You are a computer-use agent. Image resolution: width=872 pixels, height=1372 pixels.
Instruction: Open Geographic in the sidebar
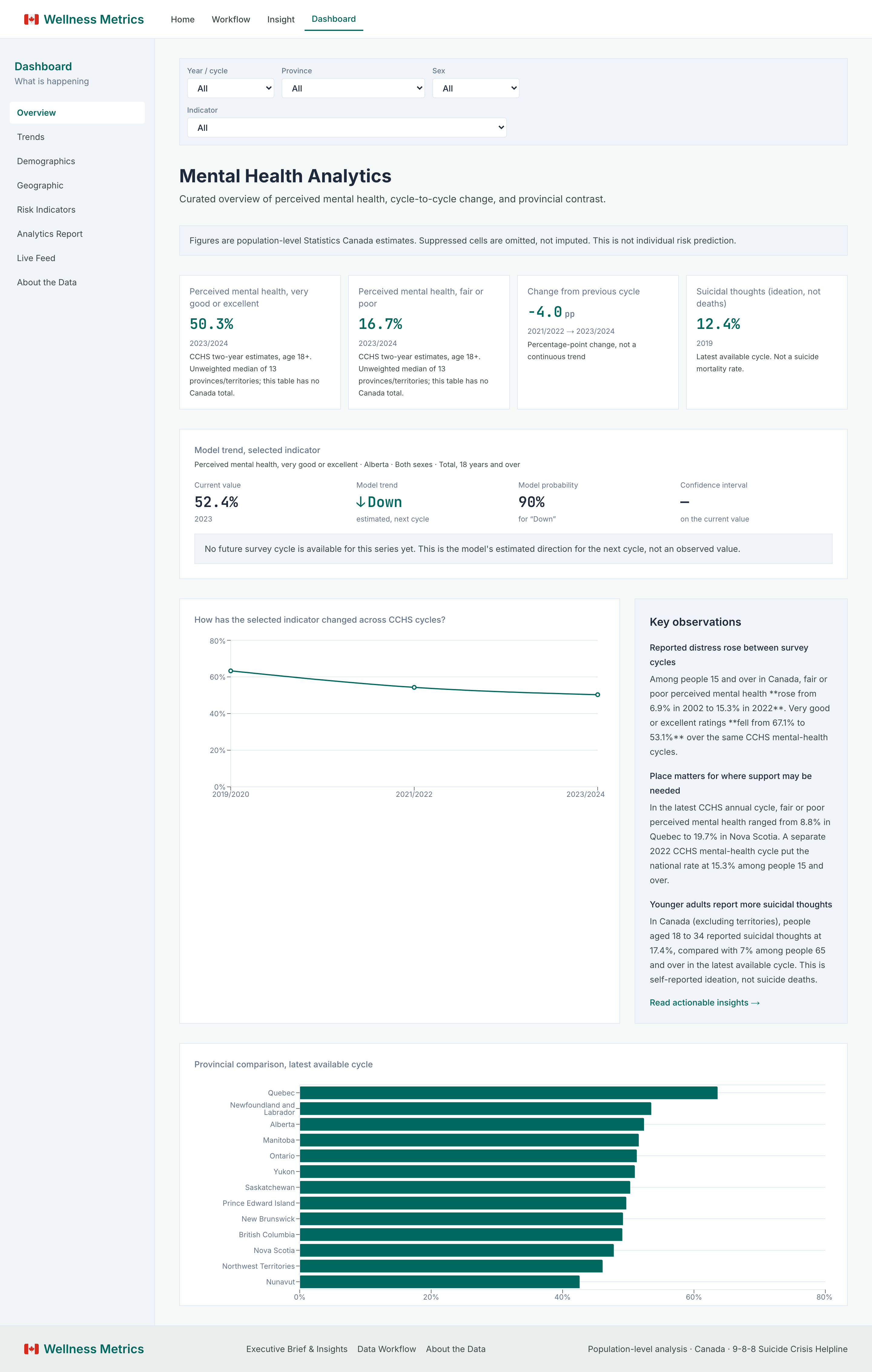click(x=77, y=185)
